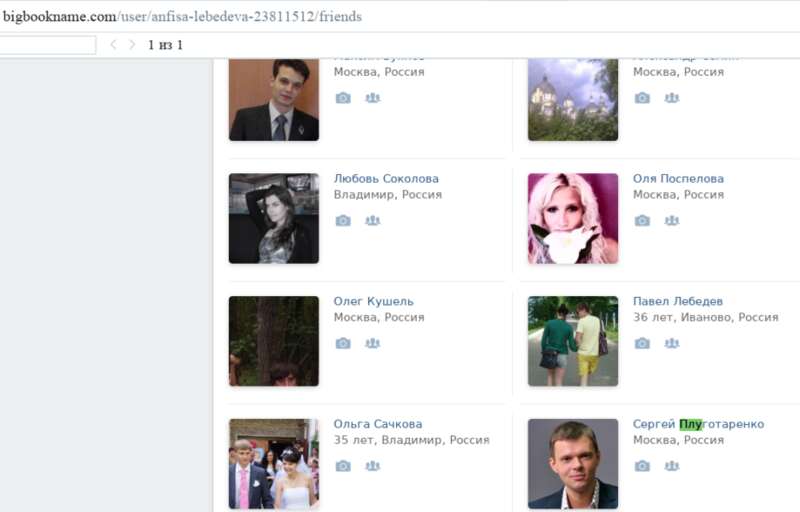Click the bigbookname.com address bar URL
This screenshot has width=800, height=512.
coord(182,16)
